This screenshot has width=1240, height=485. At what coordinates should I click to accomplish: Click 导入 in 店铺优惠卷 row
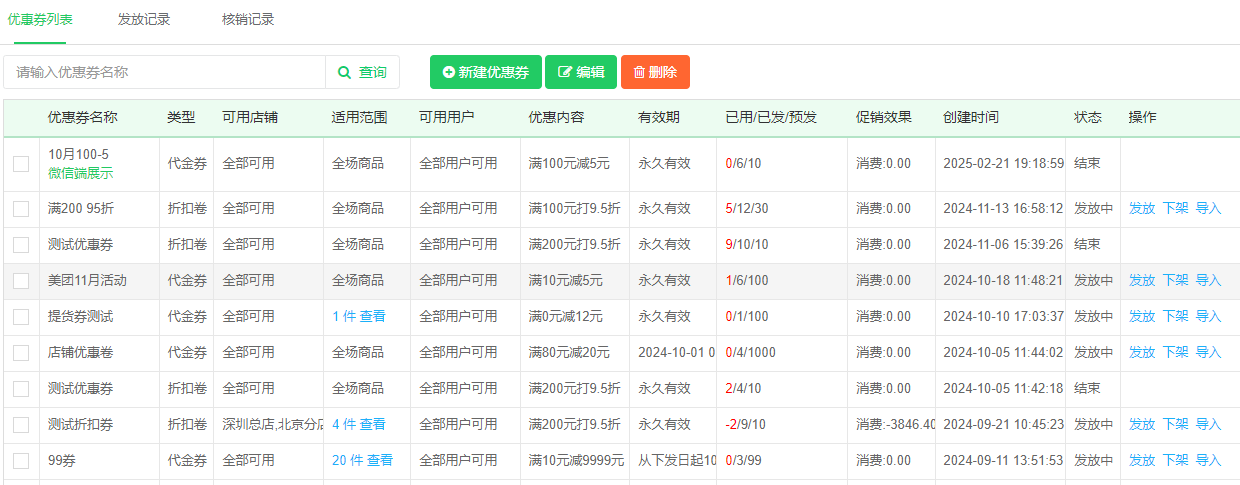click(1209, 353)
